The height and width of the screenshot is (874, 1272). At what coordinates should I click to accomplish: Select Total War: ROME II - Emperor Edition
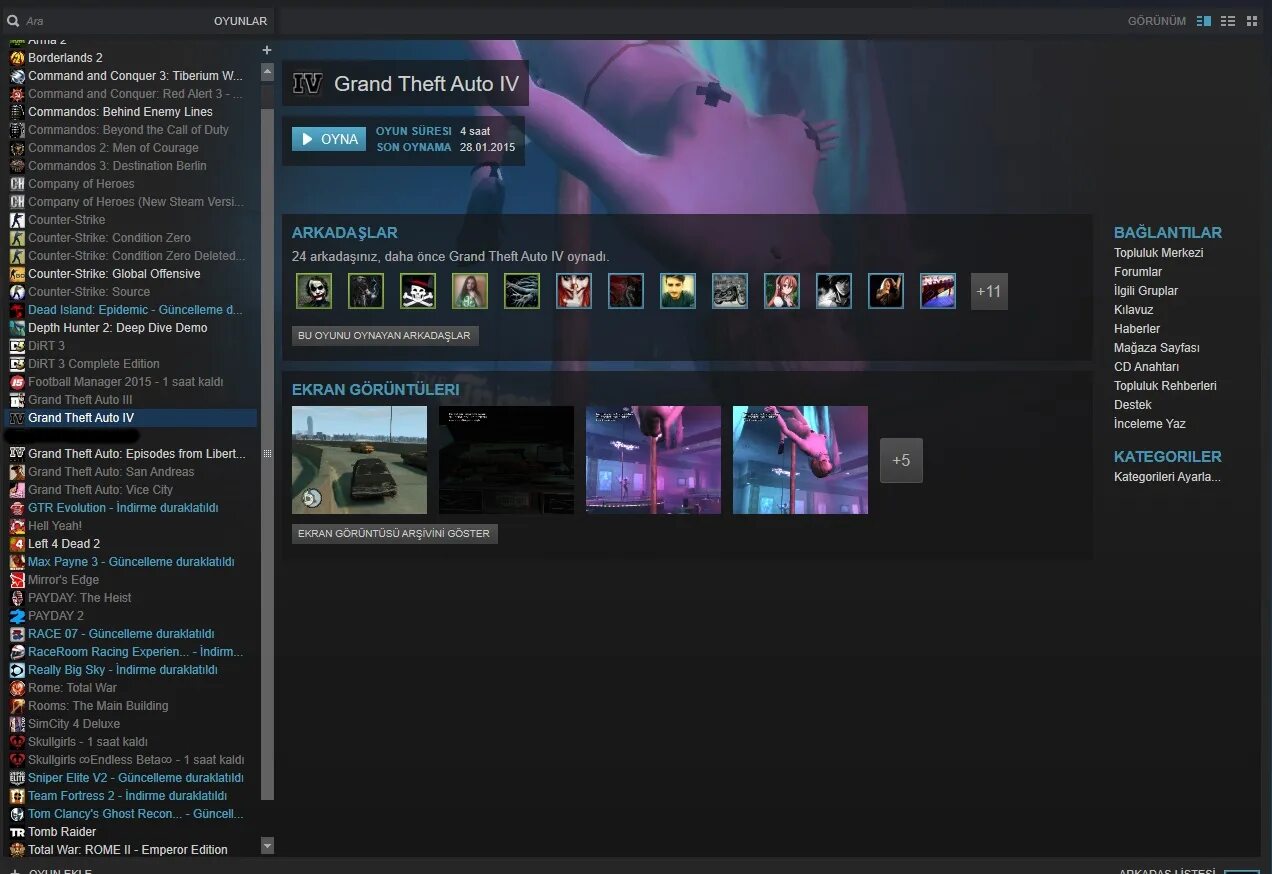(127, 850)
